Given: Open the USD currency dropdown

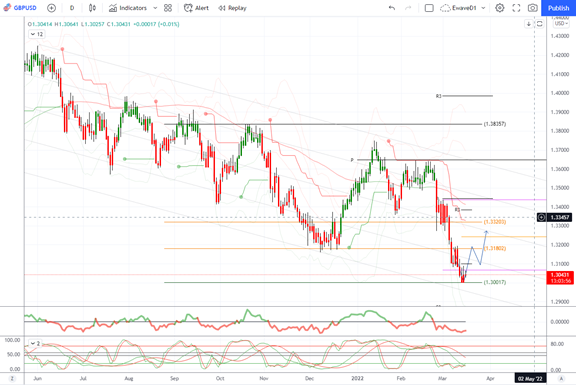Looking at the screenshot, I should (x=561, y=24).
